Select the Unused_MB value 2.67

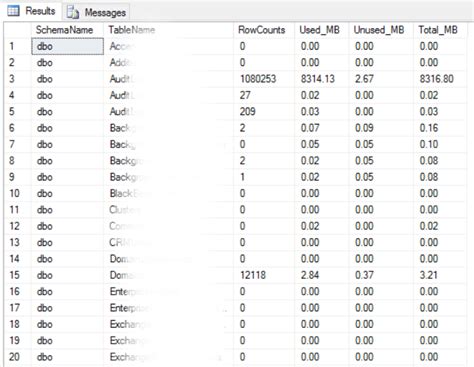tap(364, 79)
